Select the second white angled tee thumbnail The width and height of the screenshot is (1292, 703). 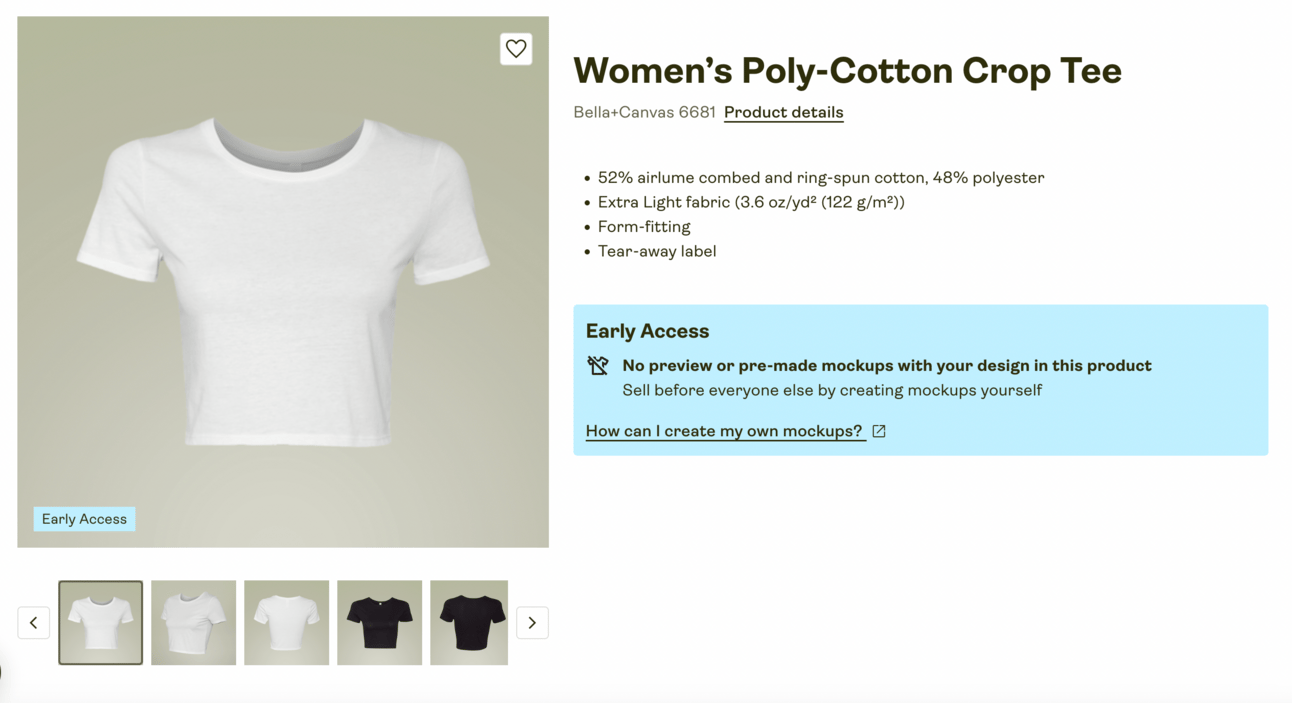coord(194,622)
